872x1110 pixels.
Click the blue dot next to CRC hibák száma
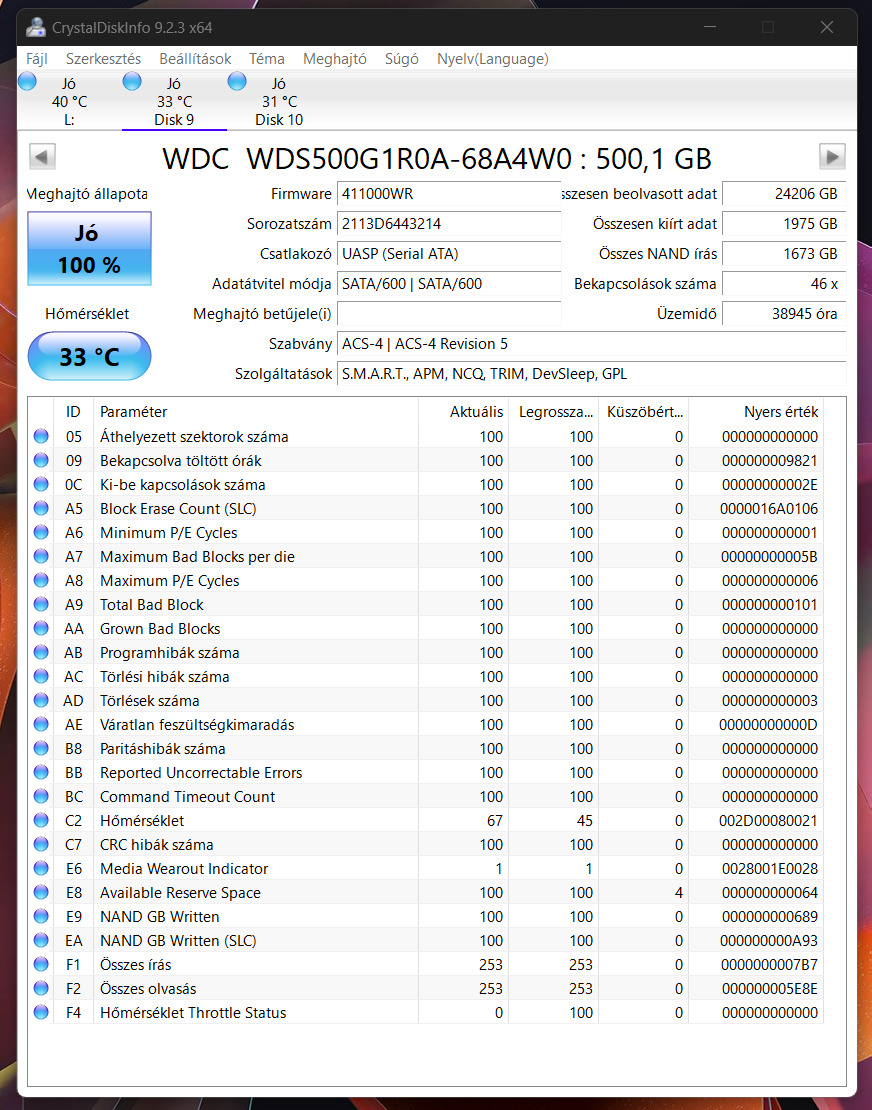40,844
